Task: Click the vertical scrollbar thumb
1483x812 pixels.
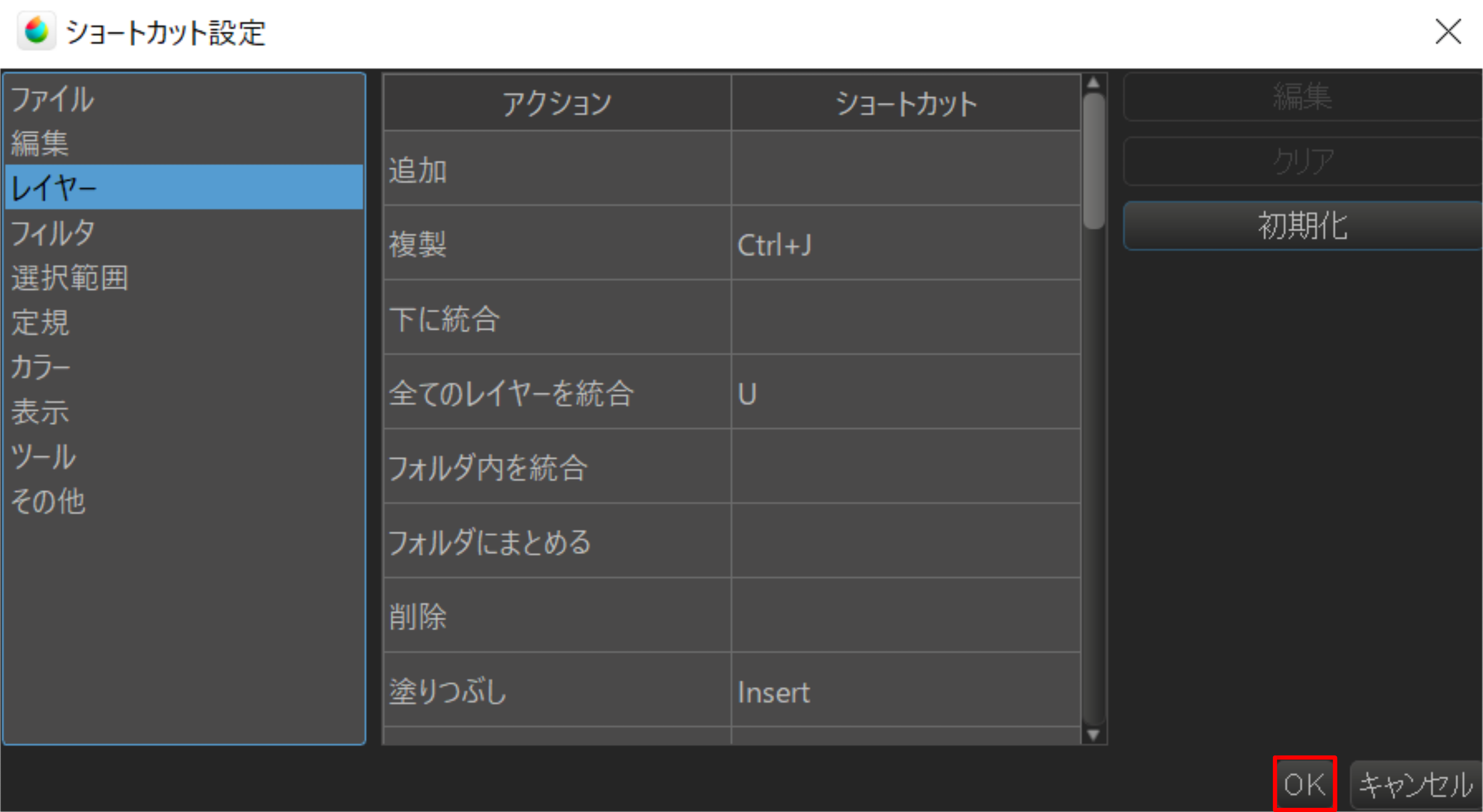Action: click(x=1094, y=161)
